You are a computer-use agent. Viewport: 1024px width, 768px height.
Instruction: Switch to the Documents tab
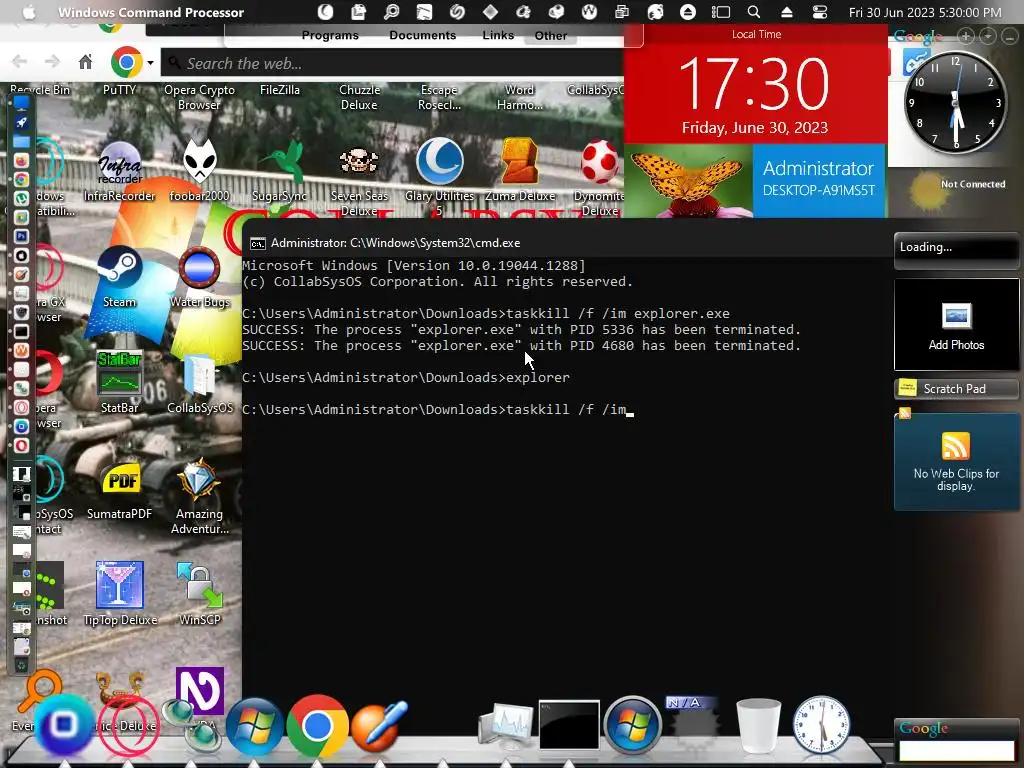click(423, 35)
